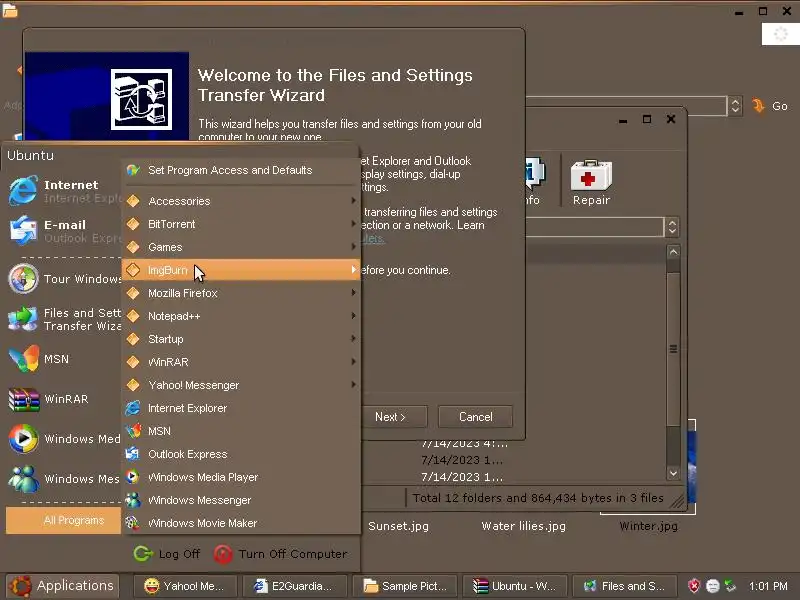Expand the ImgBurn program group
Screen dimensions: 800x600
coord(240,270)
